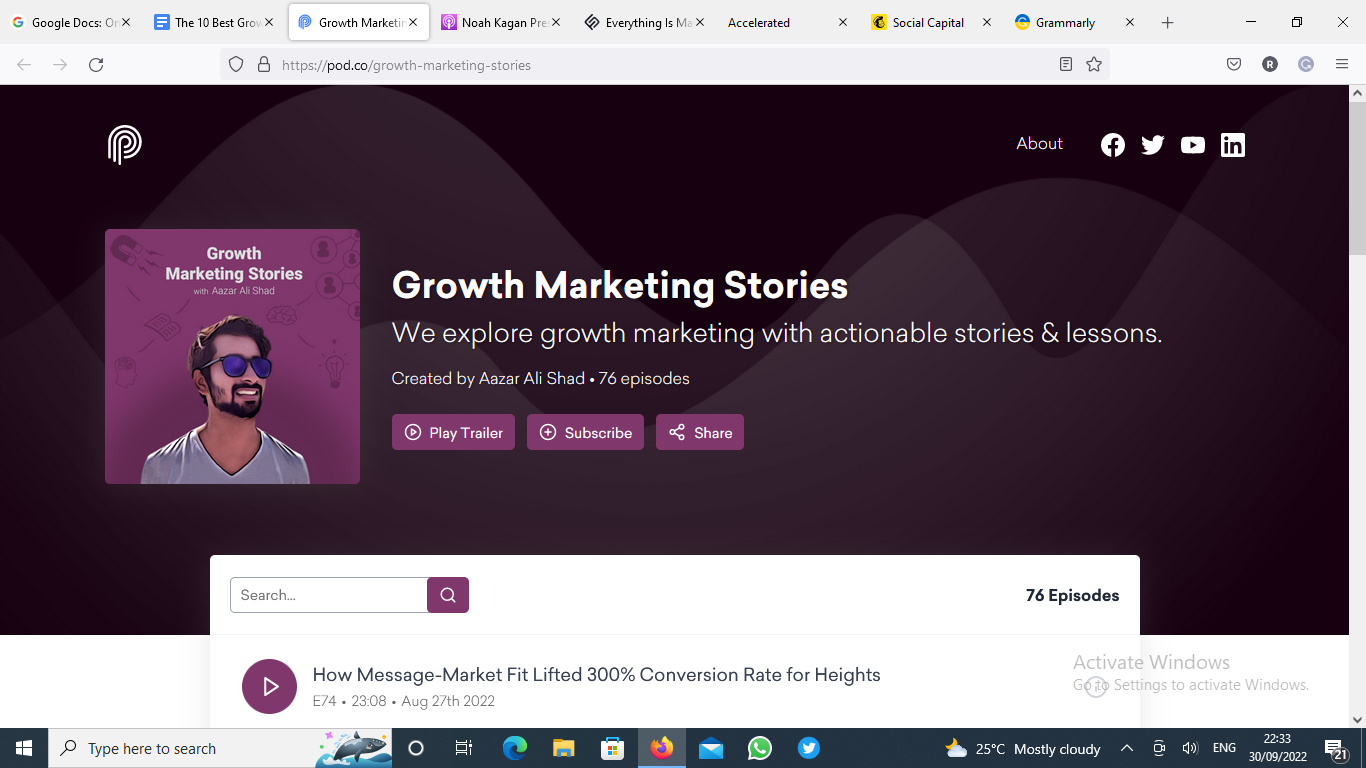Open Firefox account avatar icon
The height and width of the screenshot is (768, 1366).
click(x=1270, y=65)
